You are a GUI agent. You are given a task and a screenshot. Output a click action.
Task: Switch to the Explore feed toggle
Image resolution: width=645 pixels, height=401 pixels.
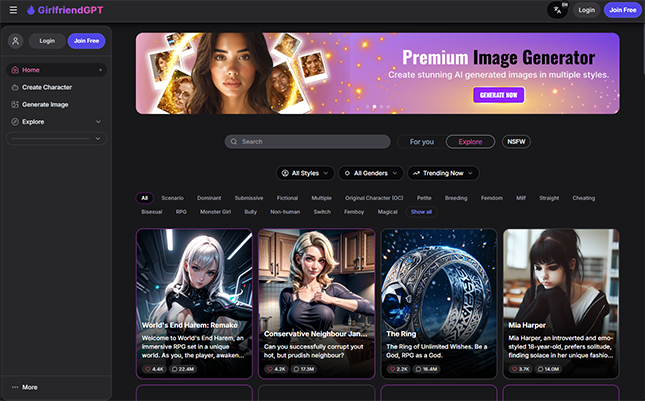pos(470,141)
